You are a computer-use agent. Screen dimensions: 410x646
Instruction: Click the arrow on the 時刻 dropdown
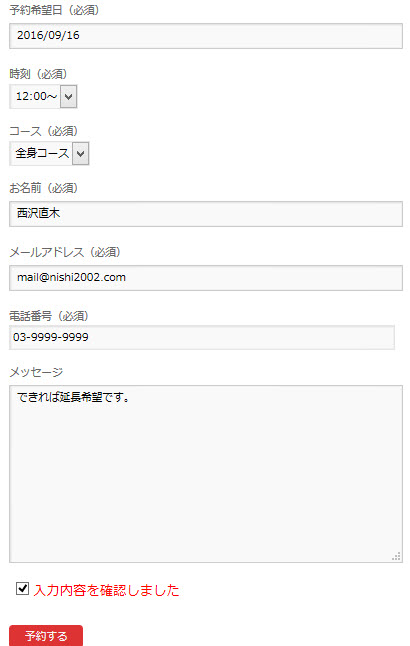tap(68, 96)
